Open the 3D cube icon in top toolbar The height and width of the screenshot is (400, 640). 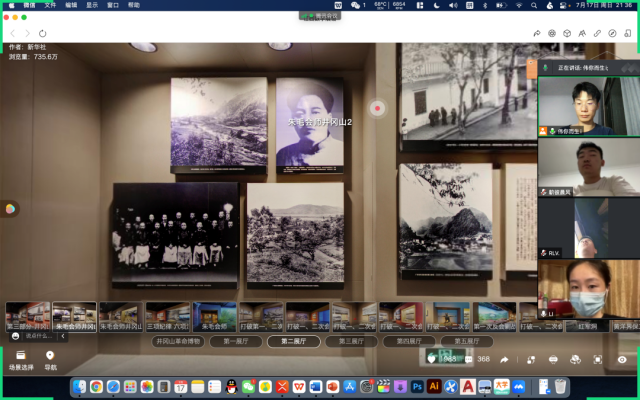coord(567,33)
